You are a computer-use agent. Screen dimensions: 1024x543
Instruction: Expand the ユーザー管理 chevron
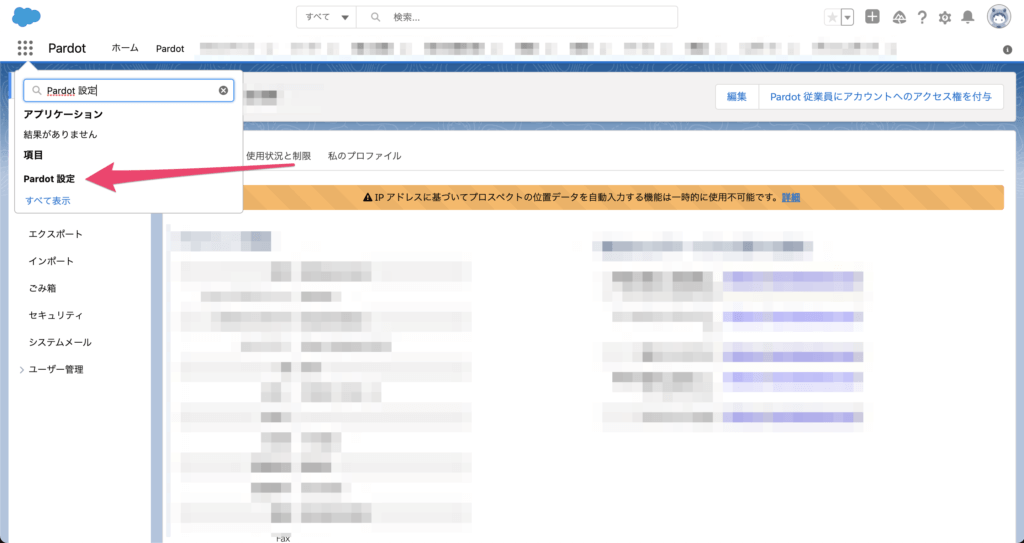(22, 370)
